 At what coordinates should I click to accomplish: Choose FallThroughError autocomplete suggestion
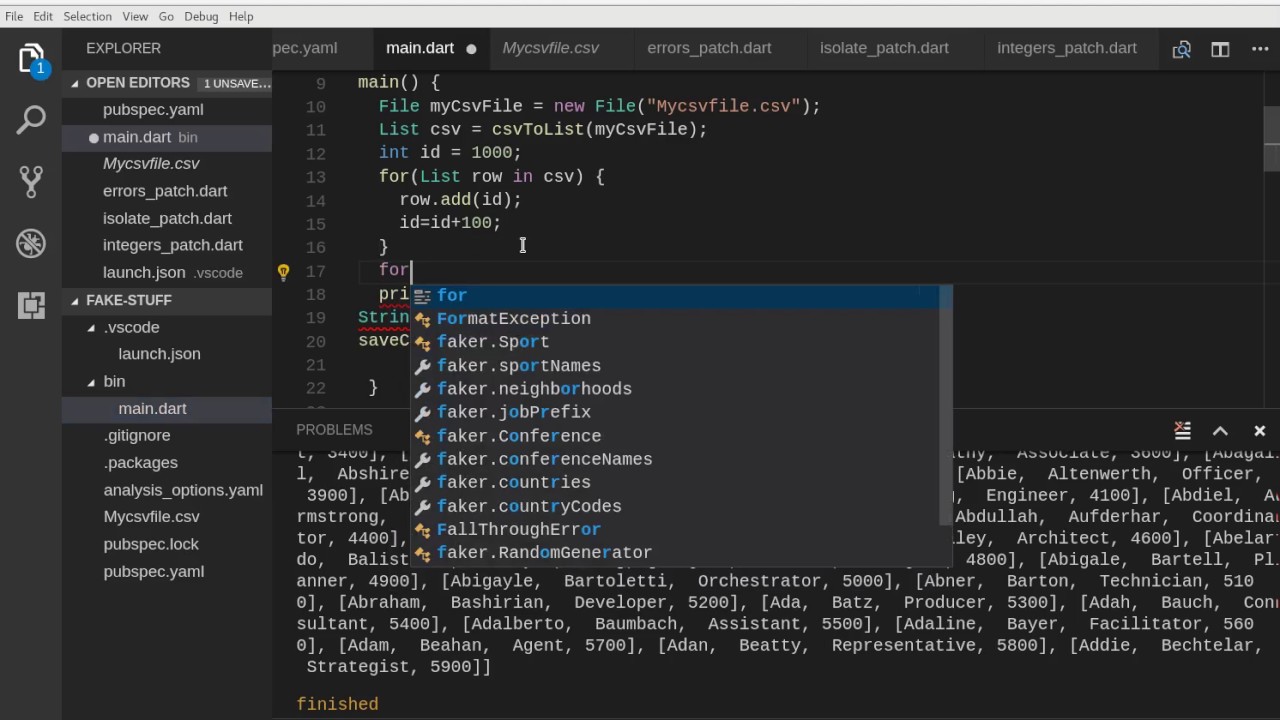pos(675,529)
